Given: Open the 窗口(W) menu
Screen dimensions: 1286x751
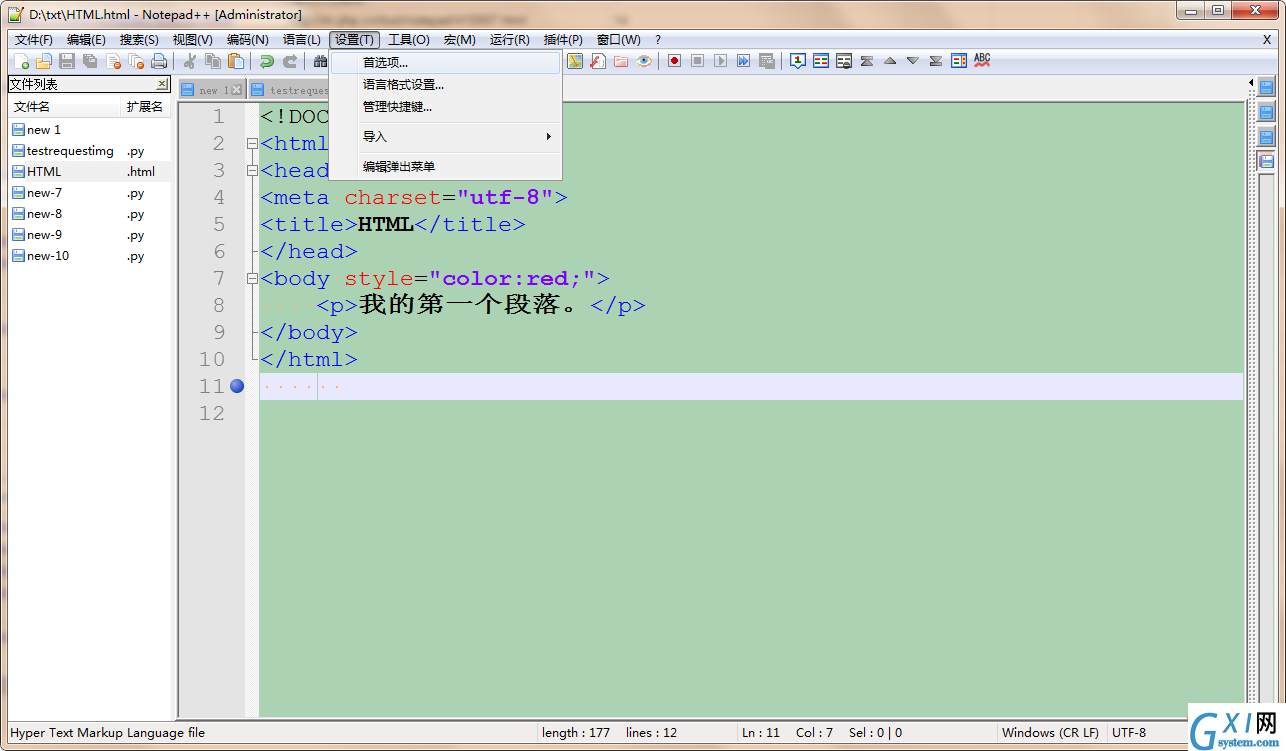Looking at the screenshot, I should (619, 40).
